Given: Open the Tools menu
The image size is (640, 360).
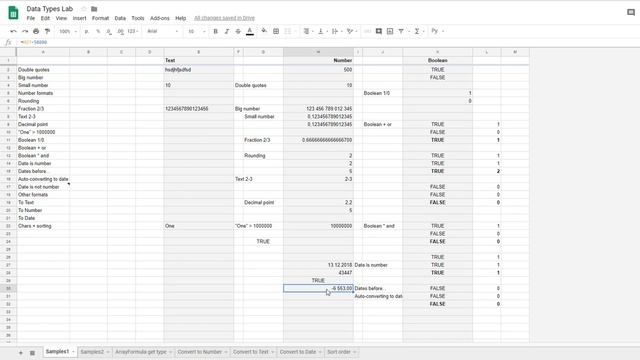Looking at the screenshot, I should point(138,18).
